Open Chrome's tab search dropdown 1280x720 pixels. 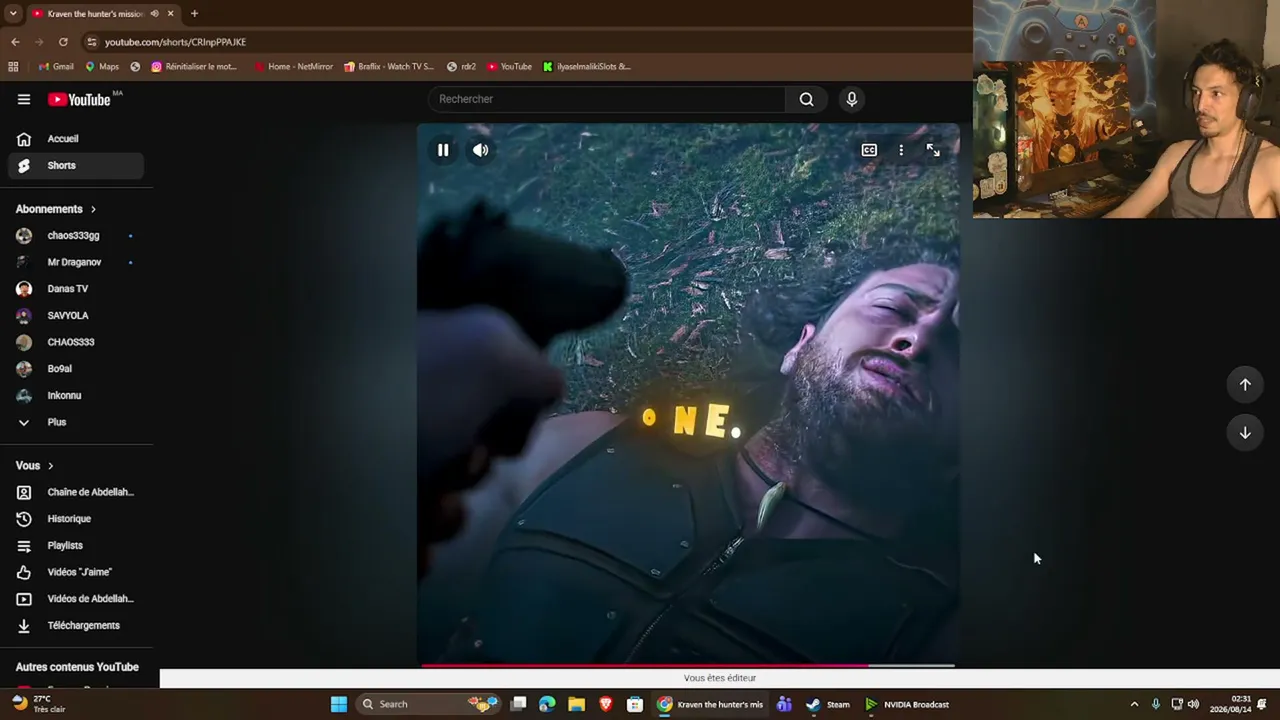[13, 14]
